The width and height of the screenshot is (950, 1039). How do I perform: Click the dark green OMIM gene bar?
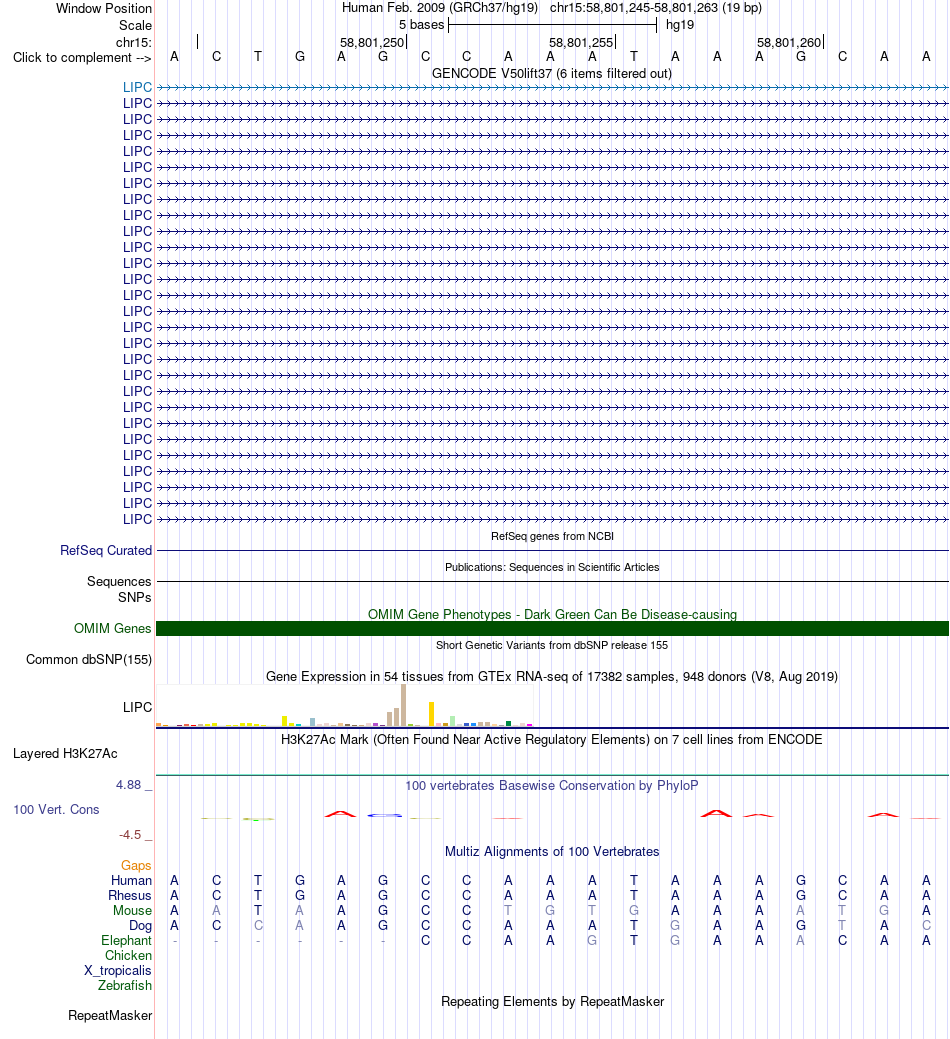[x=553, y=628]
